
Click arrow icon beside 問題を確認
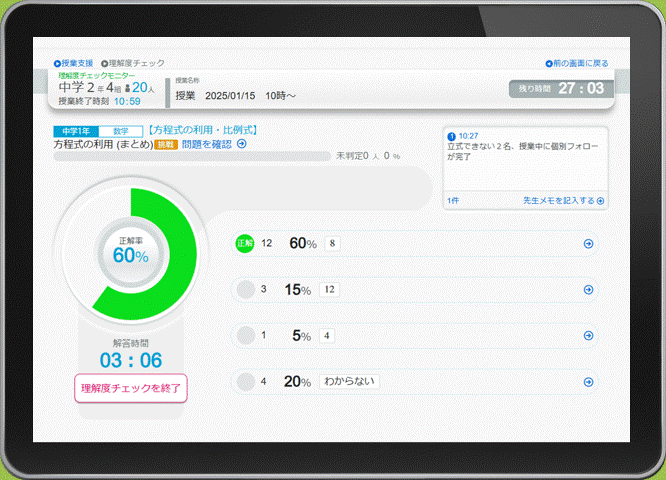coord(242,144)
